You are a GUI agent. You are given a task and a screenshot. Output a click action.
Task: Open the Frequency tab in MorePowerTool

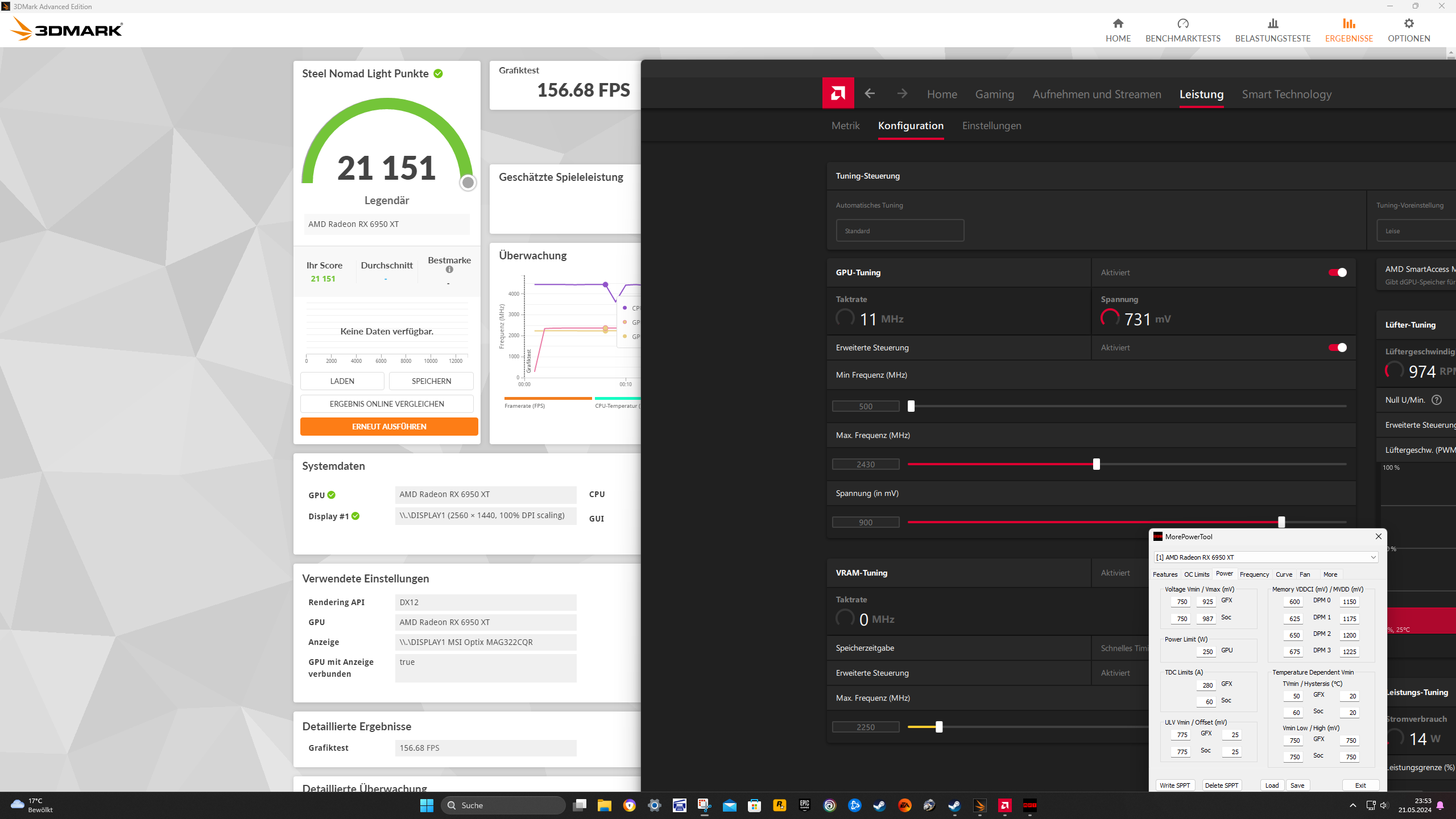click(1254, 574)
